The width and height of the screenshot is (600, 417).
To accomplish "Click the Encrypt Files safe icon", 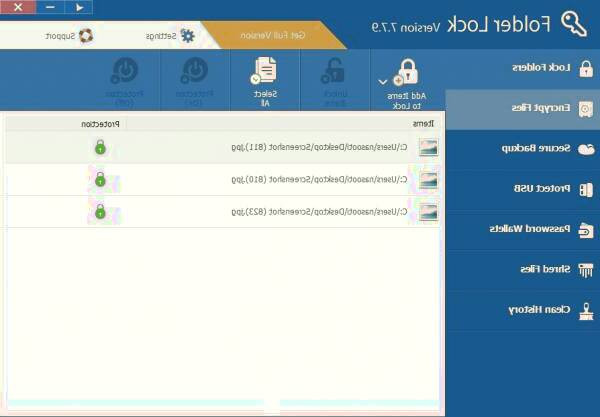I will pos(586,109).
